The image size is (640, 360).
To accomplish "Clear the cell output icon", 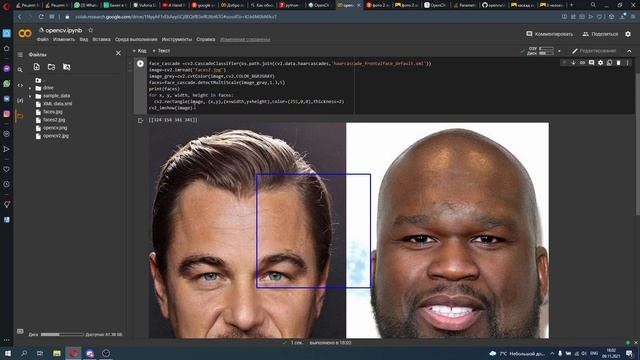I will 140,120.
